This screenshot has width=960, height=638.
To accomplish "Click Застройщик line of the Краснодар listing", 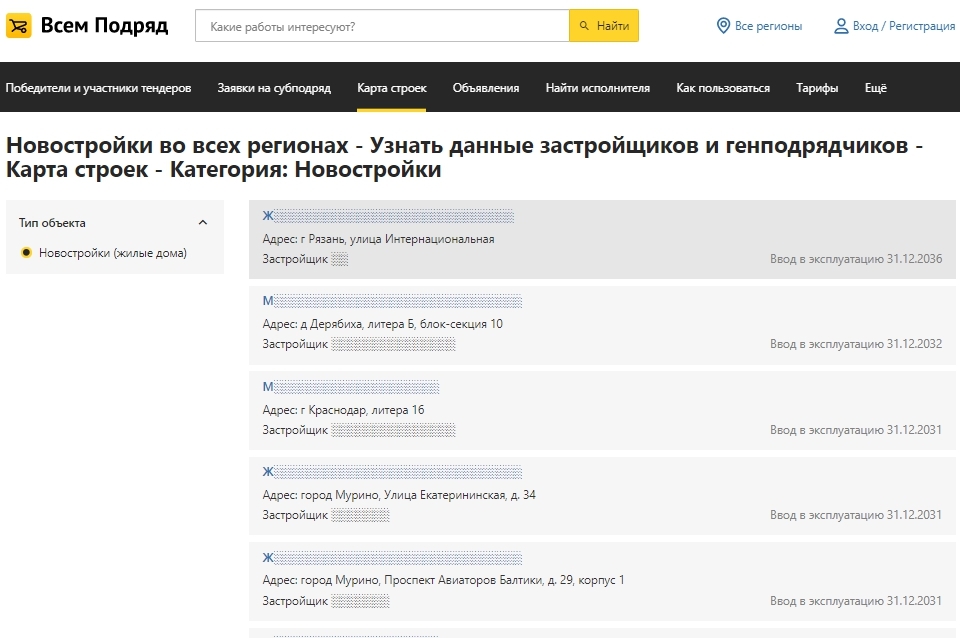I will click(x=359, y=430).
